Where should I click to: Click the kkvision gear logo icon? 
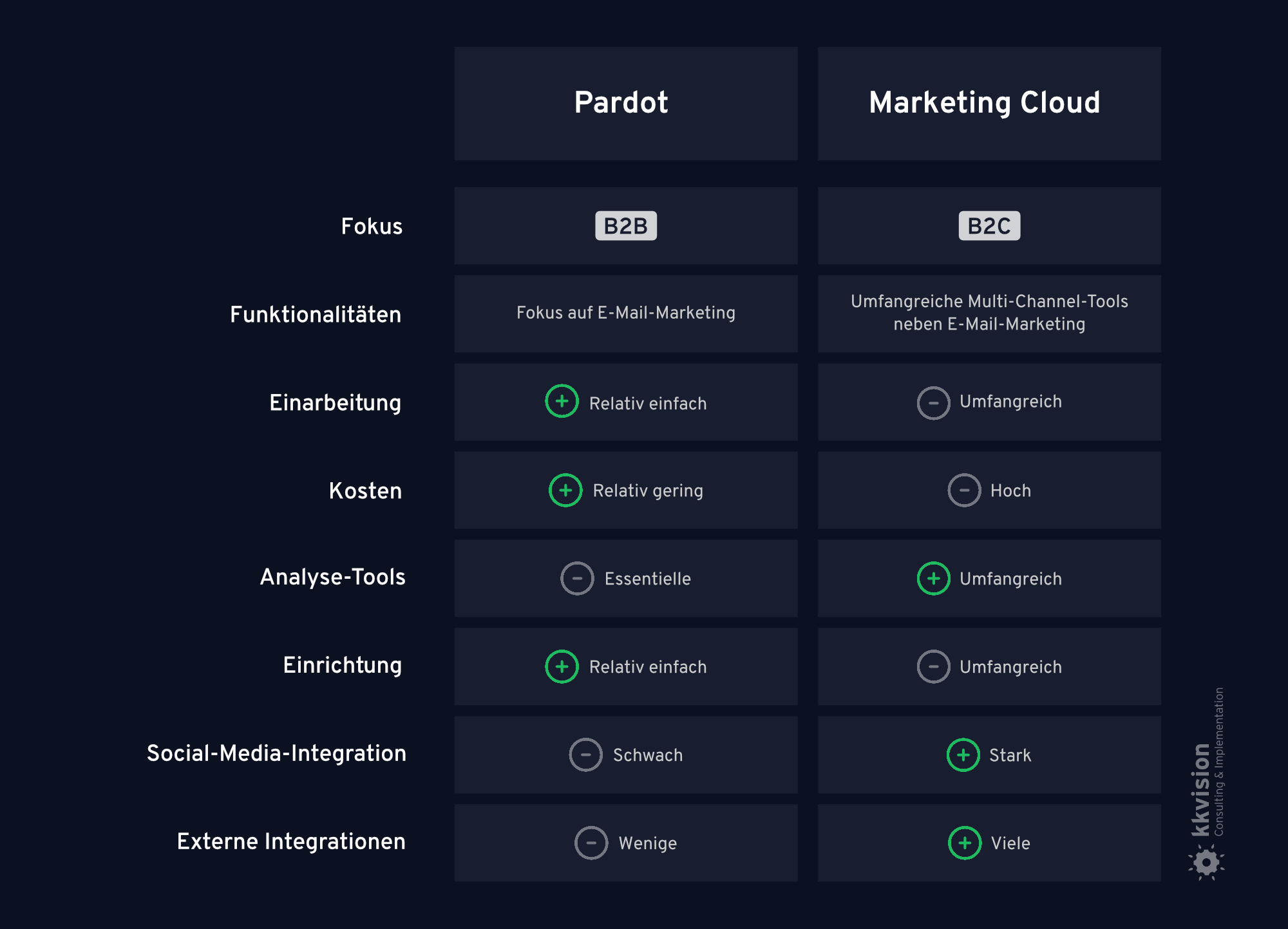tap(1206, 863)
